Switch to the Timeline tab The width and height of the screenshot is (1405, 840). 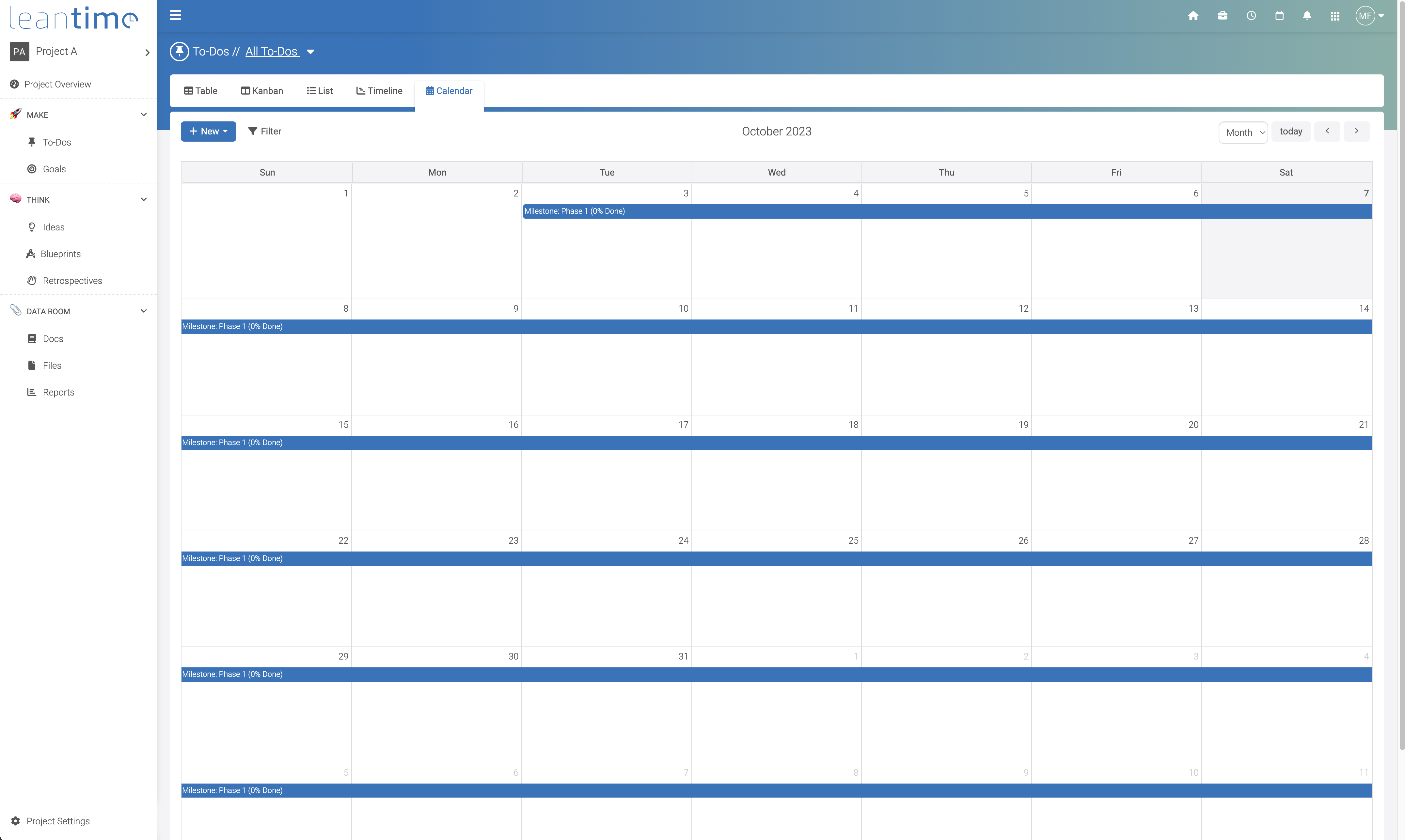379,91
